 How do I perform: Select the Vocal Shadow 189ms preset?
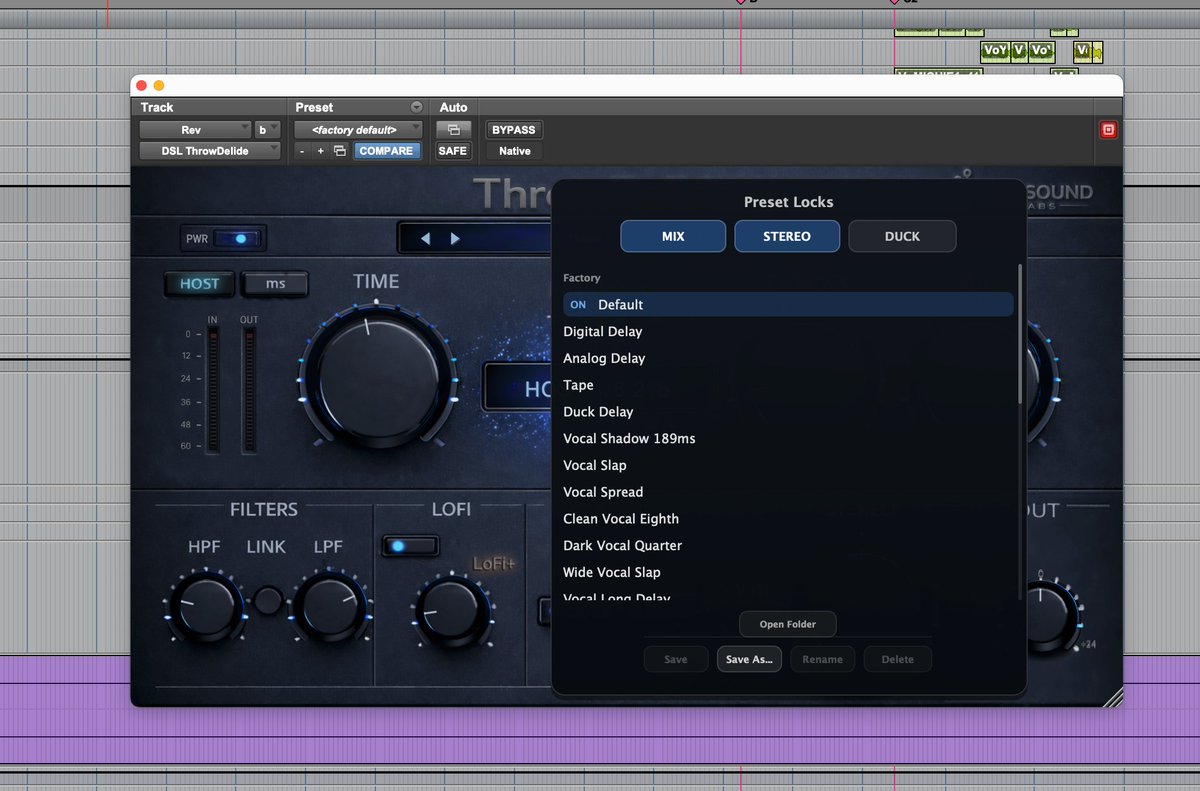(788, 439)
